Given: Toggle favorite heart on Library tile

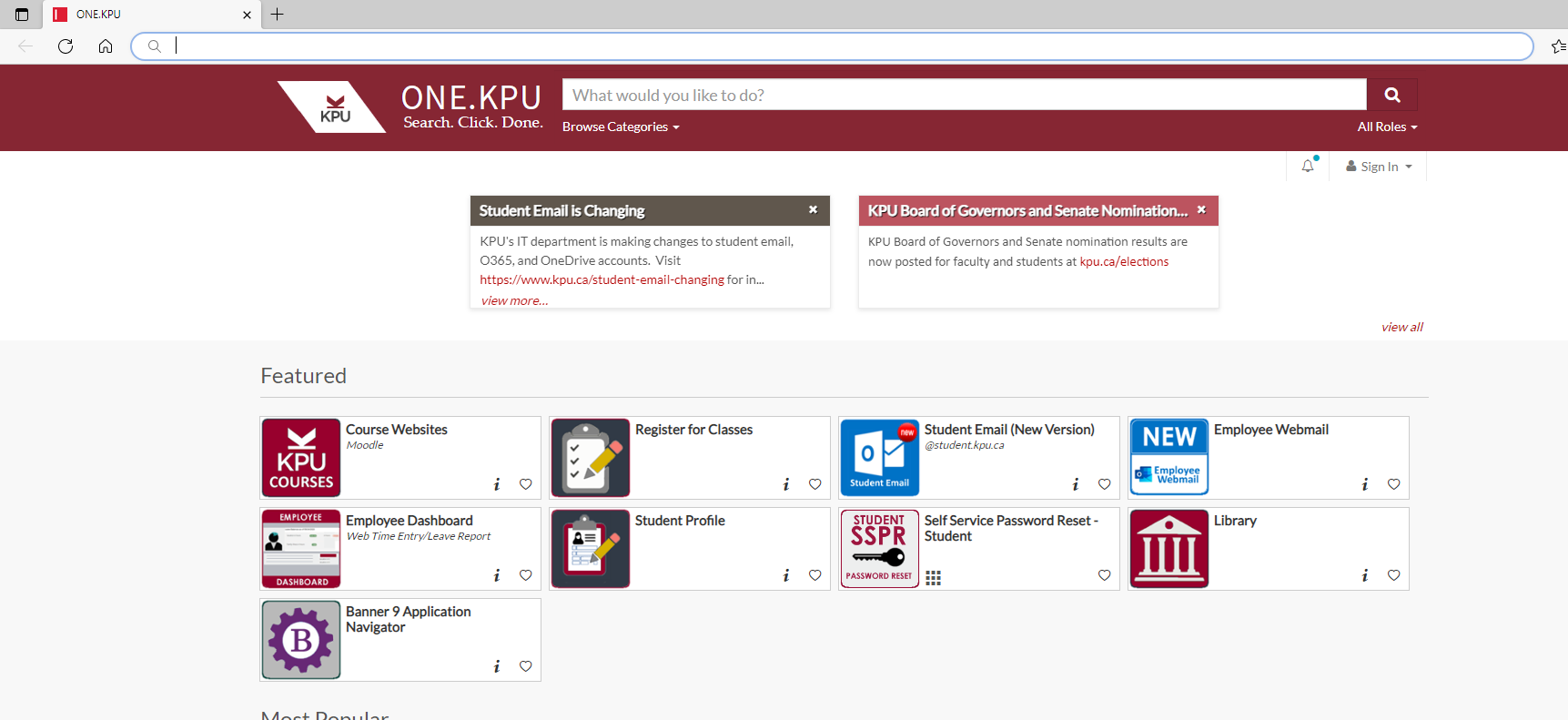Looking at the screenshot, I should coord(1393,575).
